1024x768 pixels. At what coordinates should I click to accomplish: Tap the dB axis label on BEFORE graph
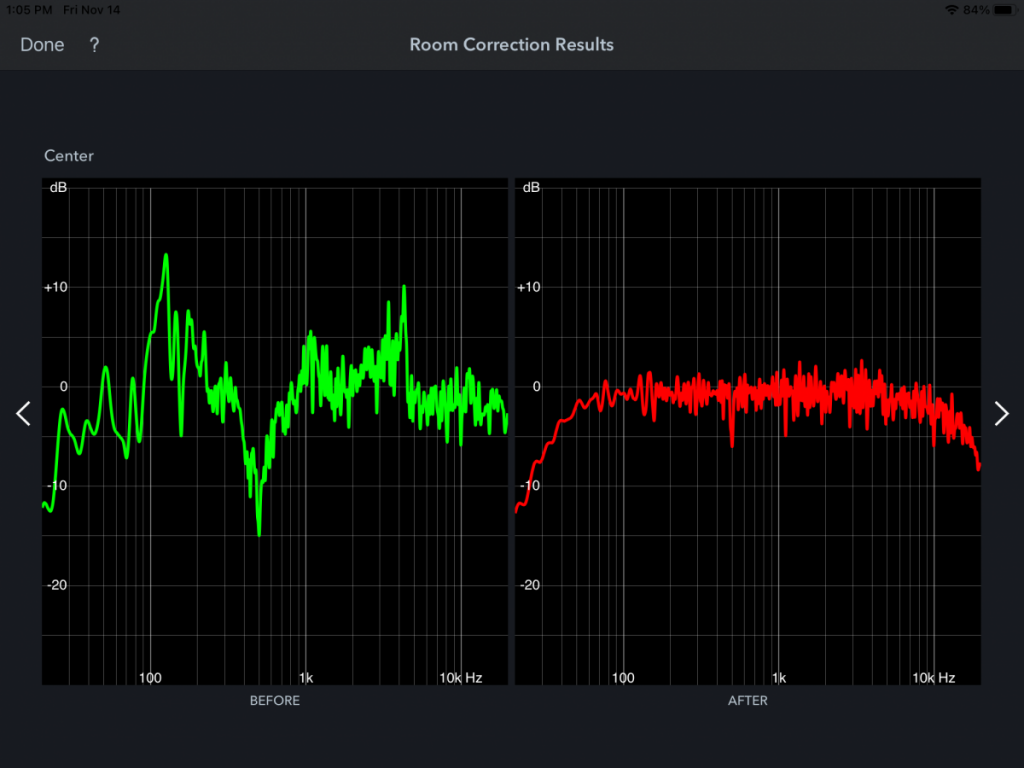pyautogui.click(x=58, y=188)
